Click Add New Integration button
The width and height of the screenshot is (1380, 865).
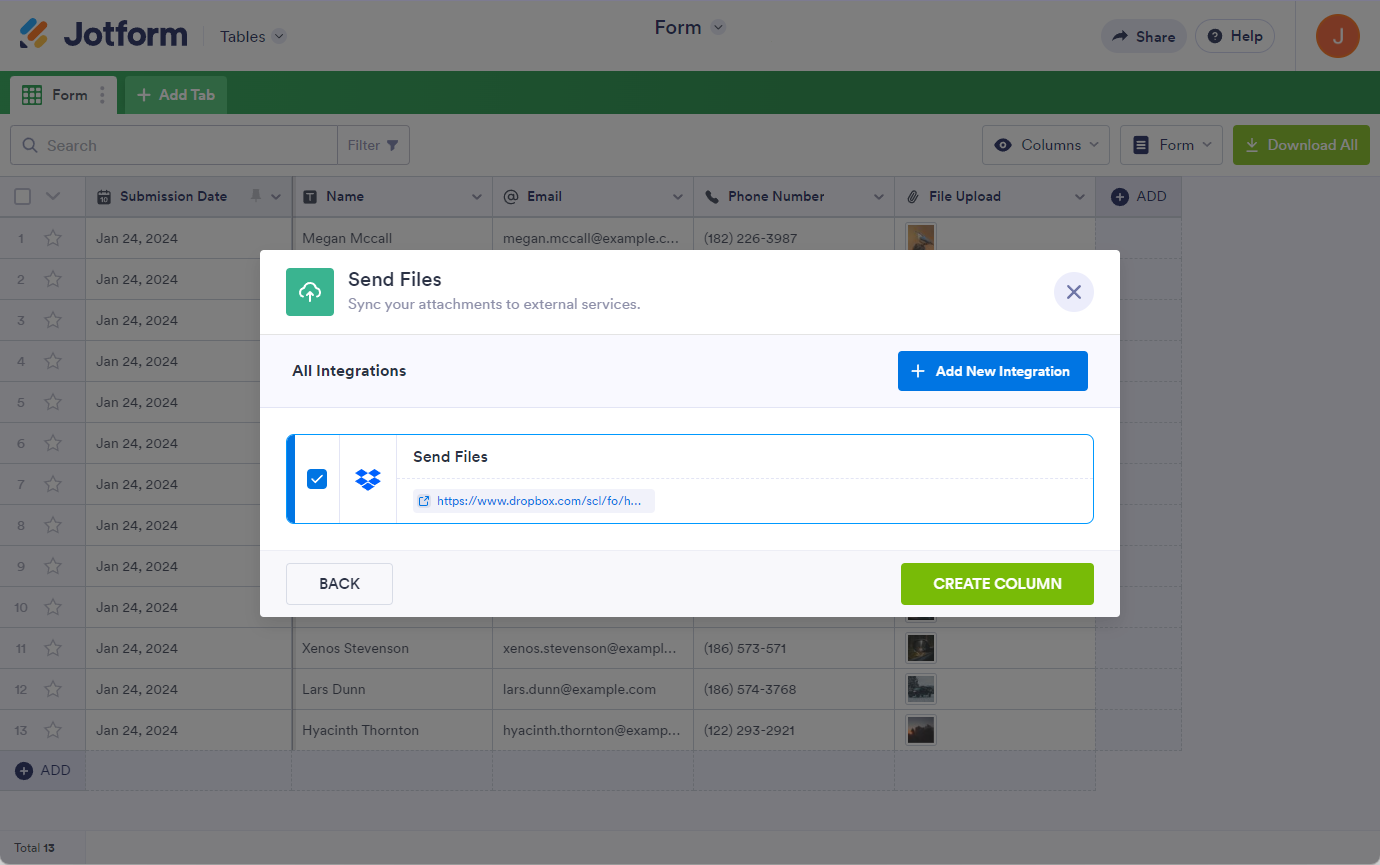[x=992, y=371]
